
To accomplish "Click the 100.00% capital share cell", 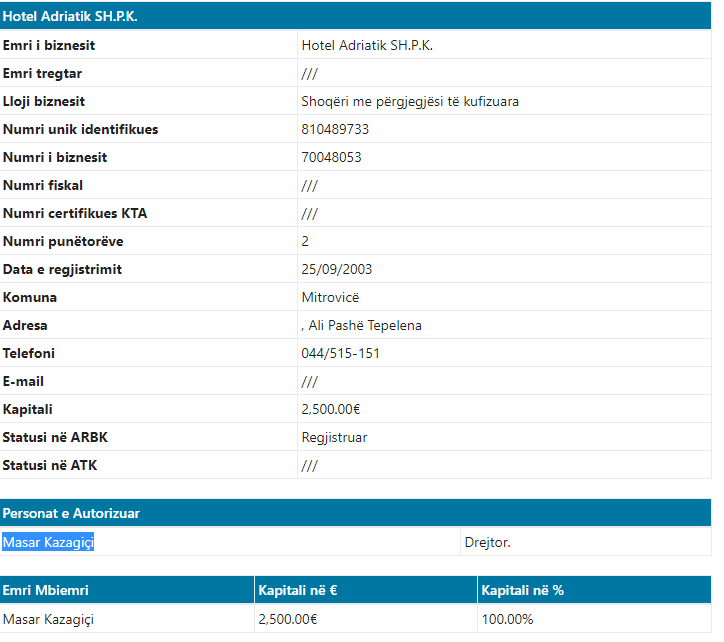I will (x=507, y=619).
